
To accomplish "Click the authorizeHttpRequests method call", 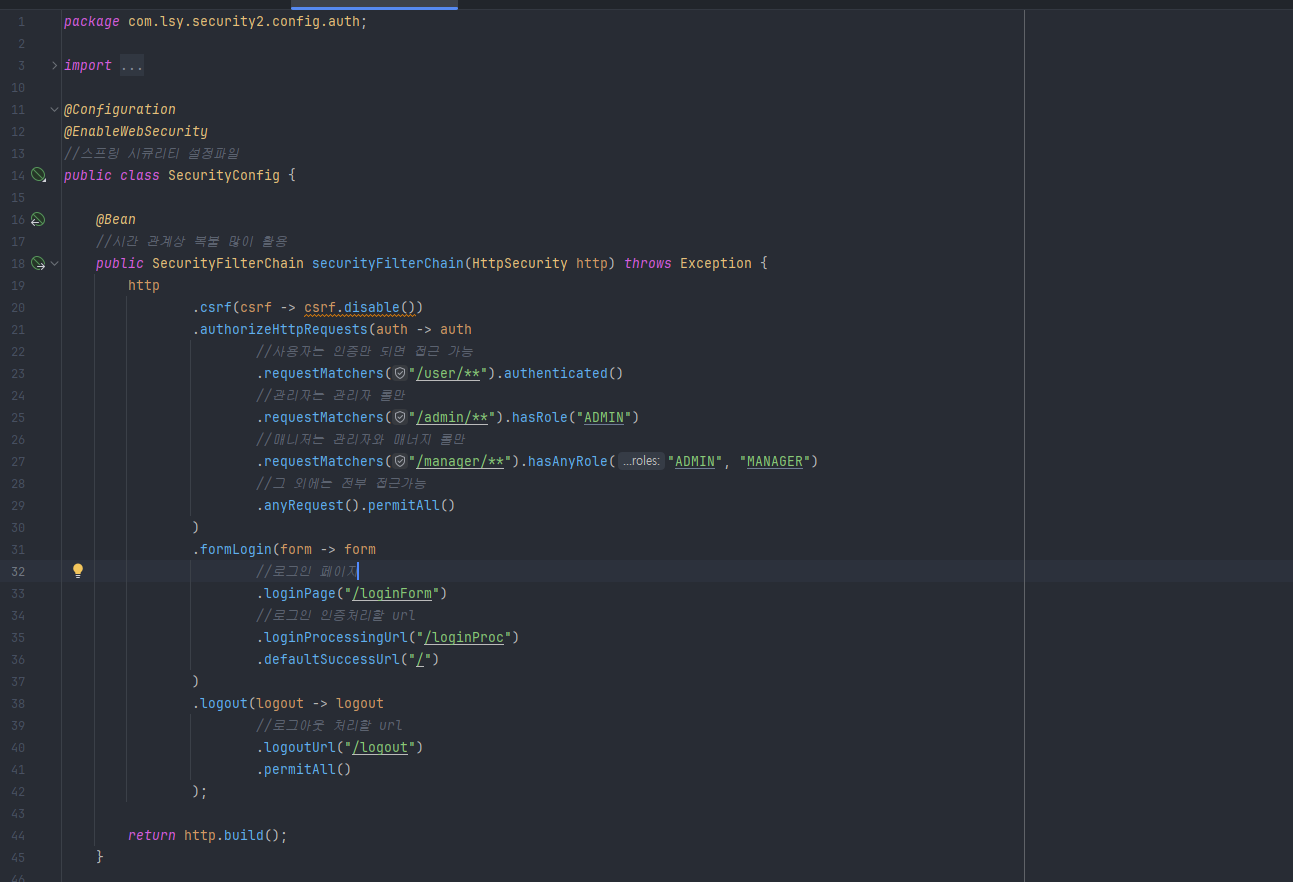I will click(x=284, y=329).
